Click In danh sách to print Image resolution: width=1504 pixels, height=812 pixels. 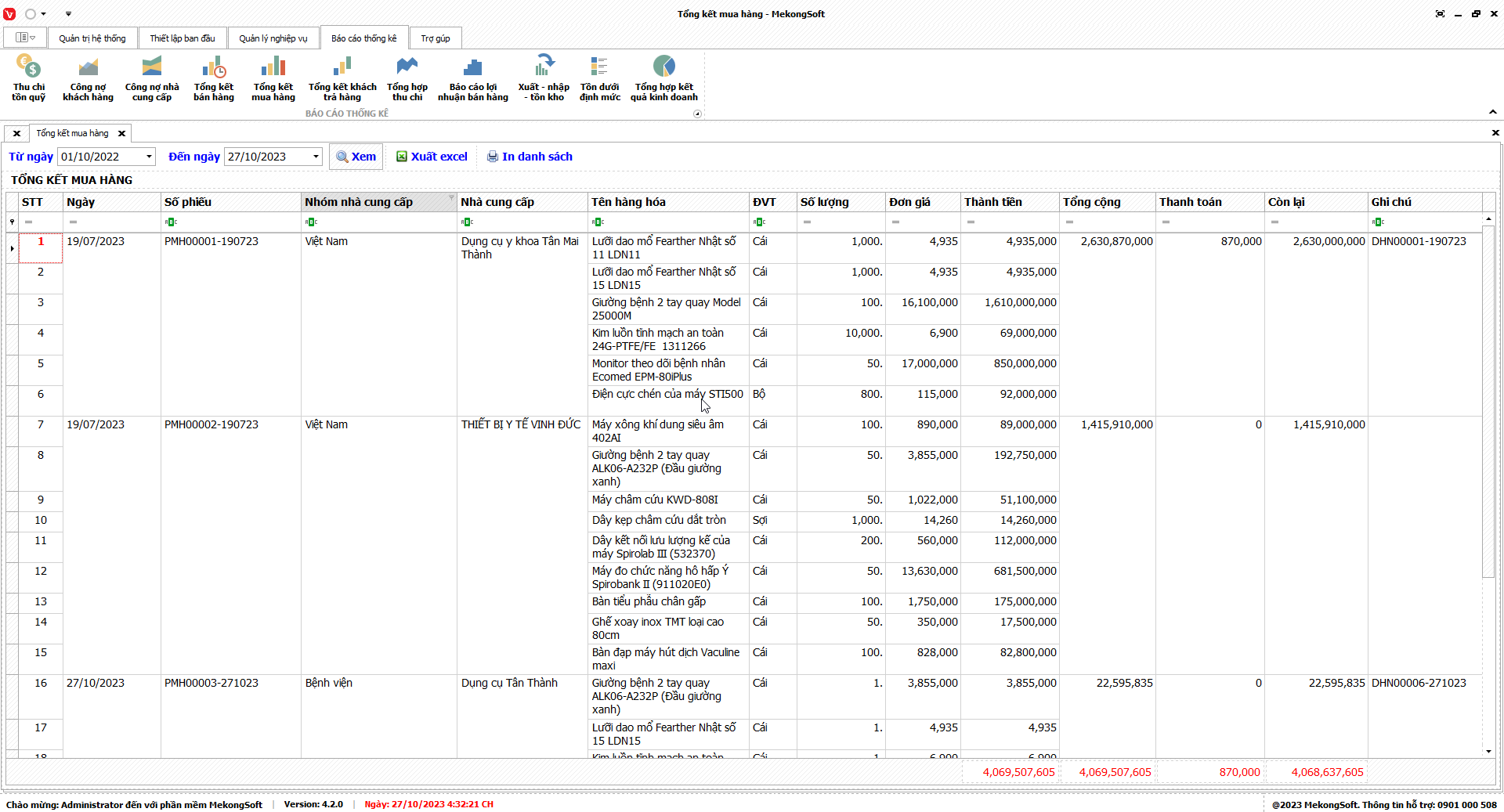530,157
